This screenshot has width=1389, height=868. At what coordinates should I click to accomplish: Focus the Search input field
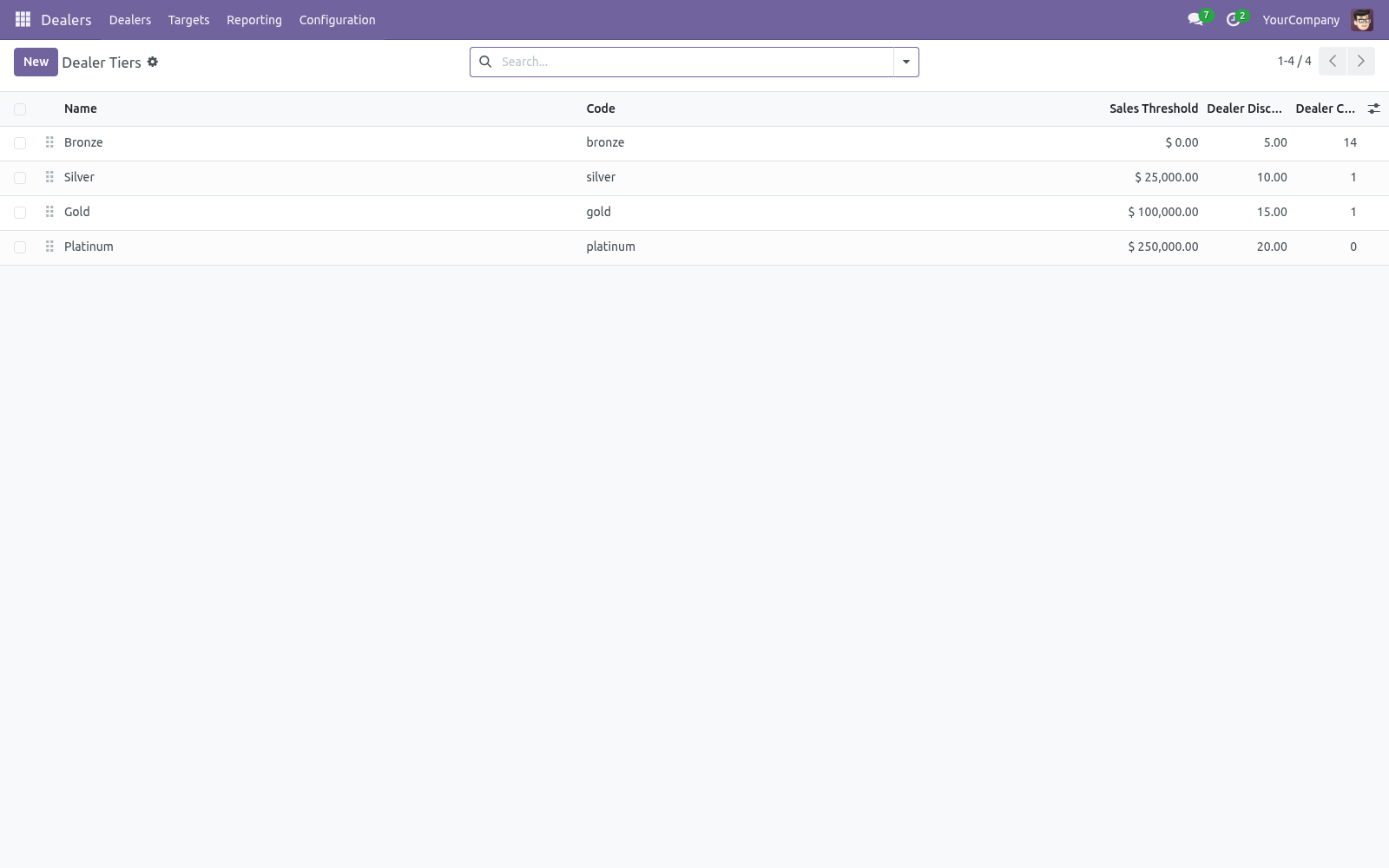694,62
